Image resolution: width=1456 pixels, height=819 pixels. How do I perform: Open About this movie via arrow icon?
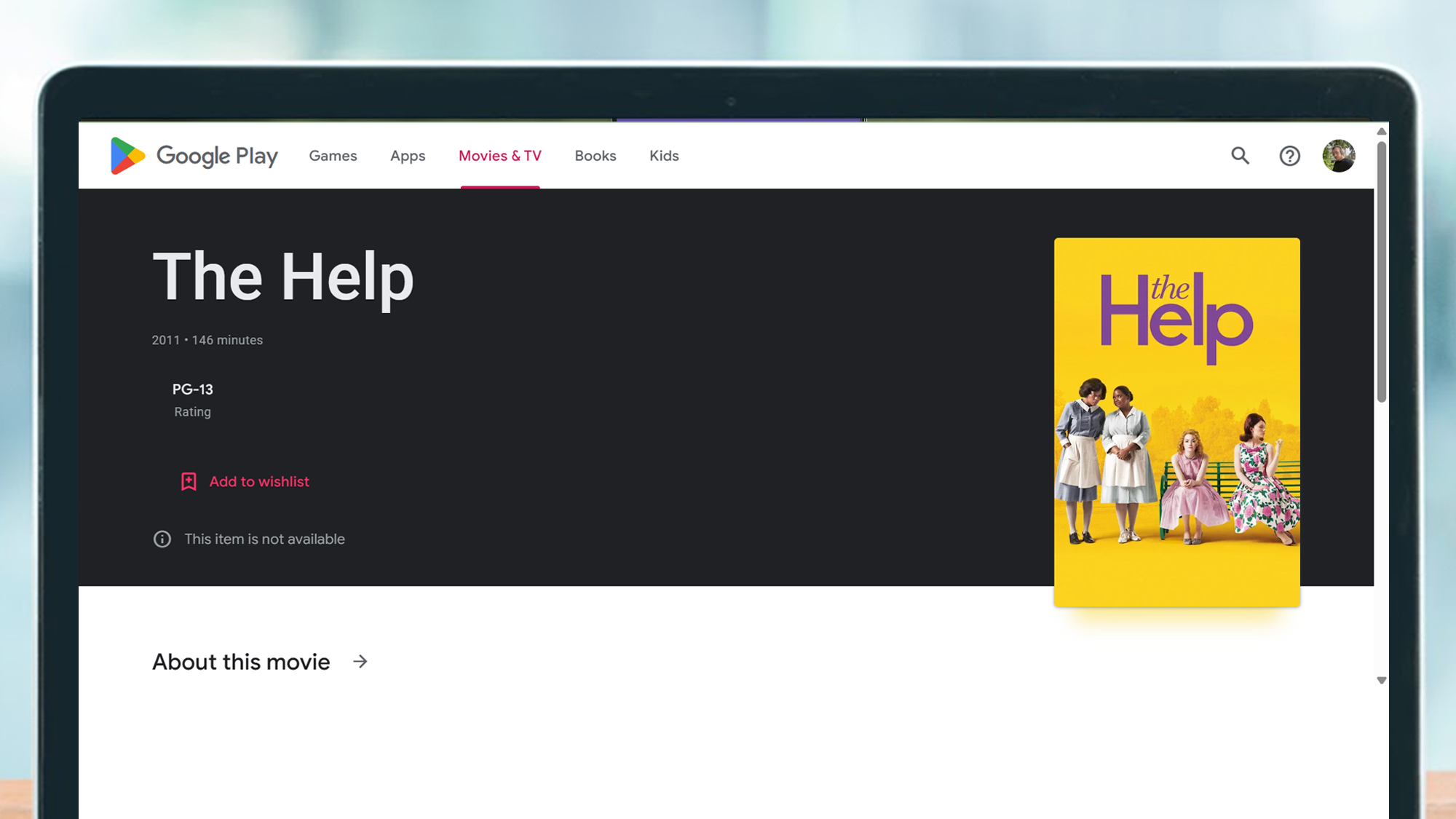point(360,662)
